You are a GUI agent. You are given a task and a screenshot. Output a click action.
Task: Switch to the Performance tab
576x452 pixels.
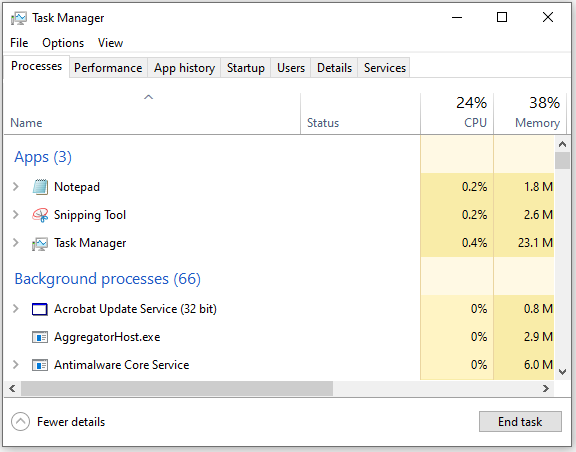[108, 68]
